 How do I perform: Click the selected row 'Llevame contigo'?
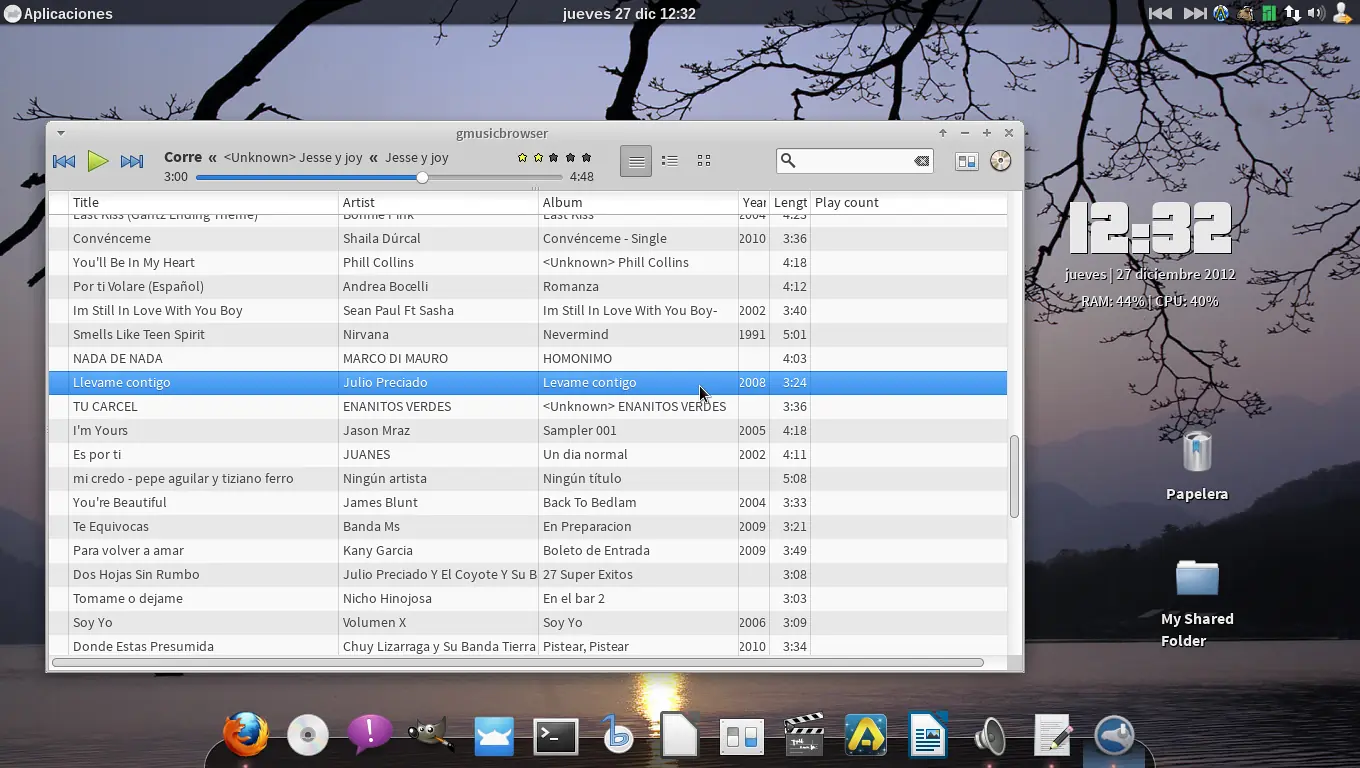pyautogui.click(x=528, y=382)
